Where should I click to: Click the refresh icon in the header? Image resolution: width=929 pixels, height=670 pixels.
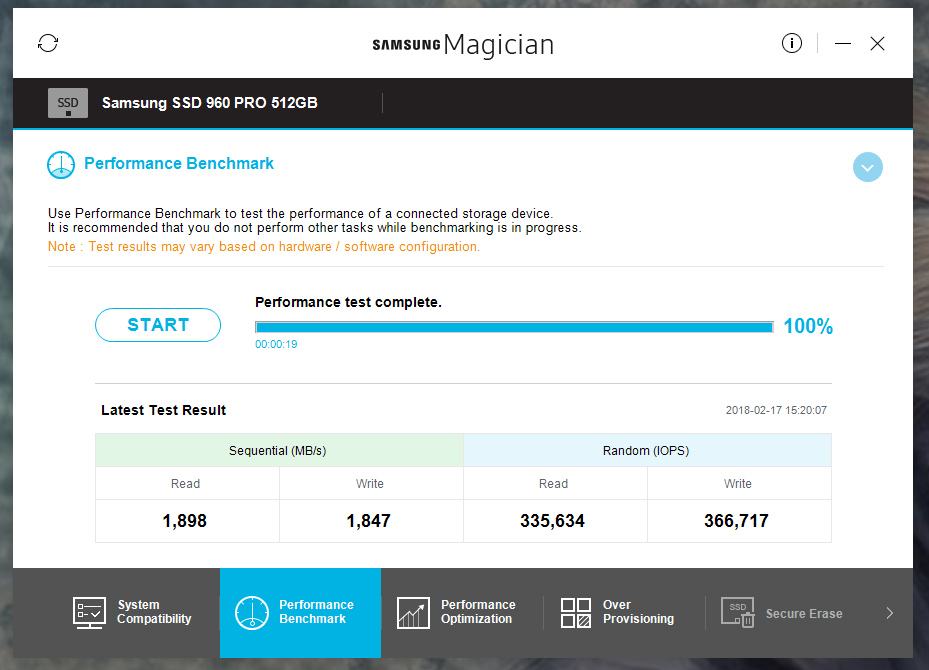point(48,43)
